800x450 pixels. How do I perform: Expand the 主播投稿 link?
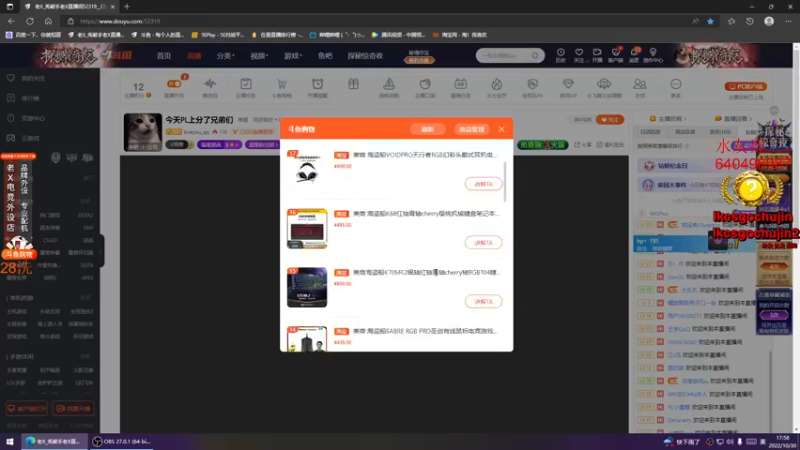coord(667,119)
